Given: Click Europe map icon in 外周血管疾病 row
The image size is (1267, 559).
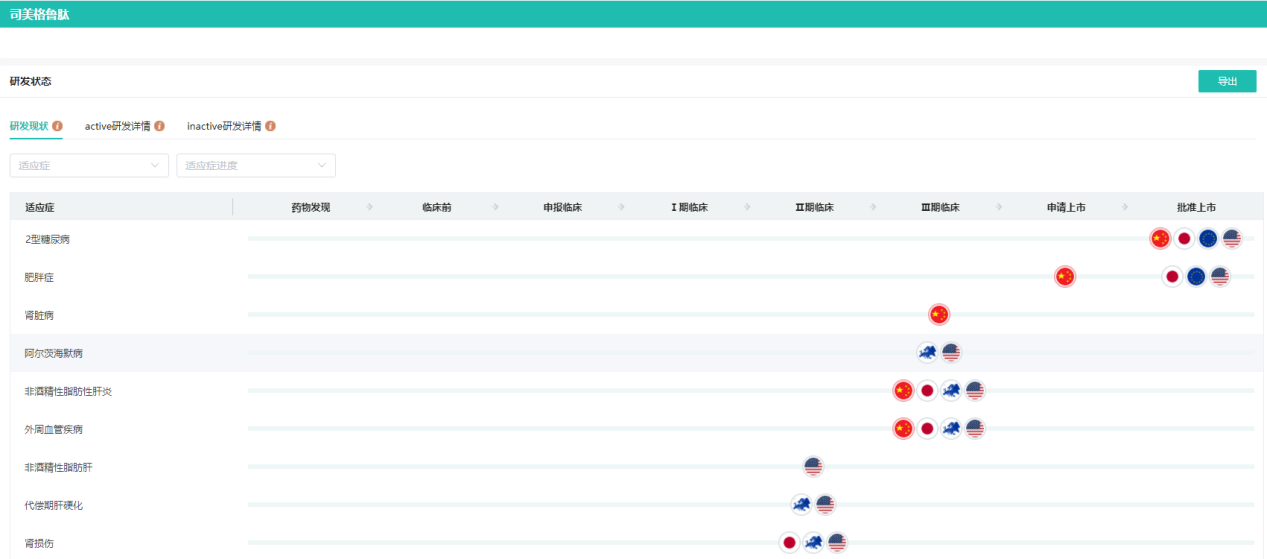Looking at the screenshot, I should pos(951,428).
